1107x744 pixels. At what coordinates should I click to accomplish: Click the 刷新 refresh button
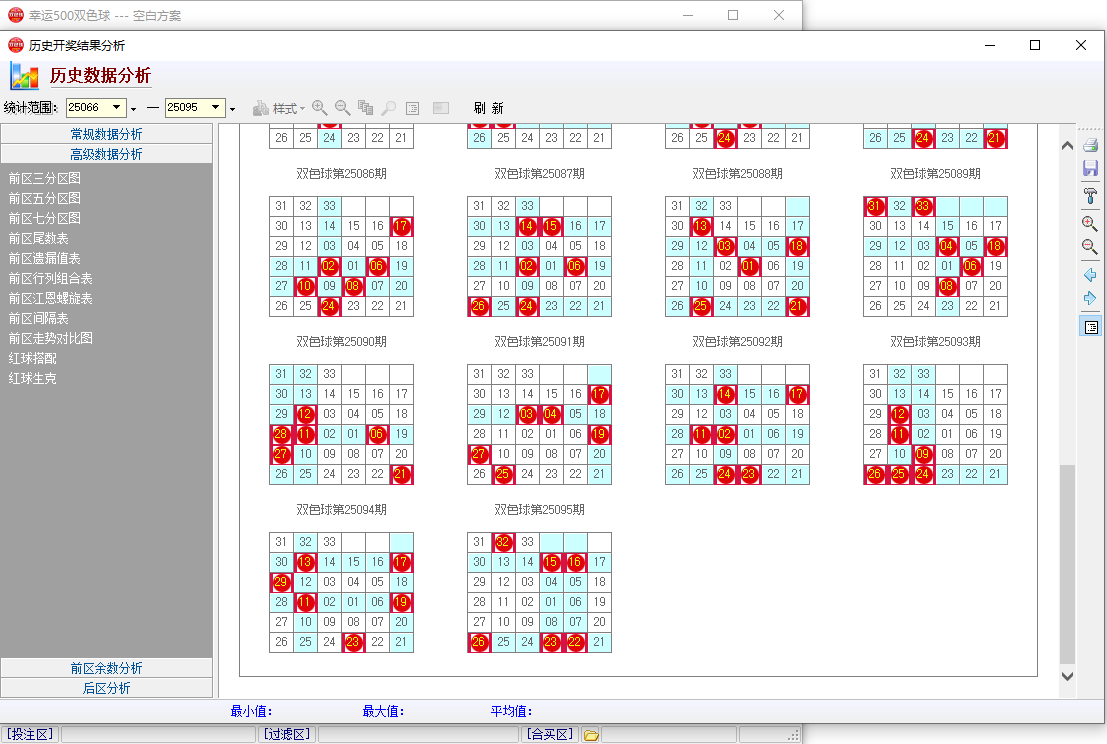coord(488,108)
